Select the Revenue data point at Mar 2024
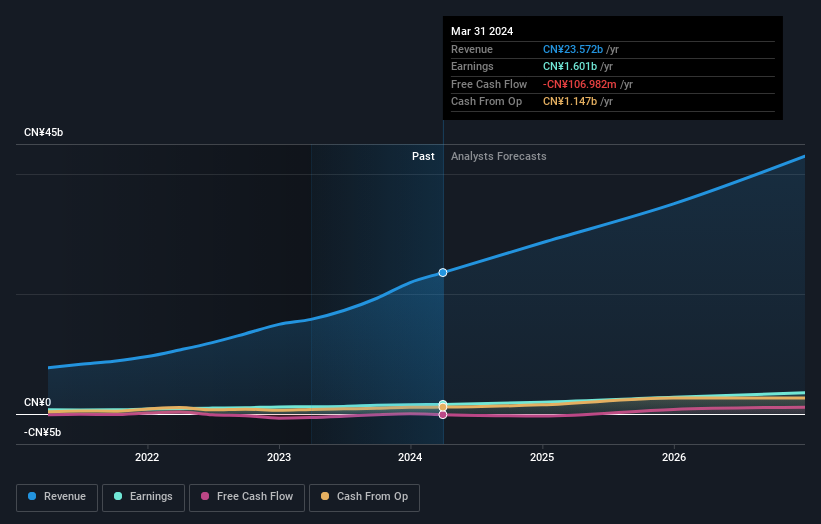821x524 pixels. 443,273
